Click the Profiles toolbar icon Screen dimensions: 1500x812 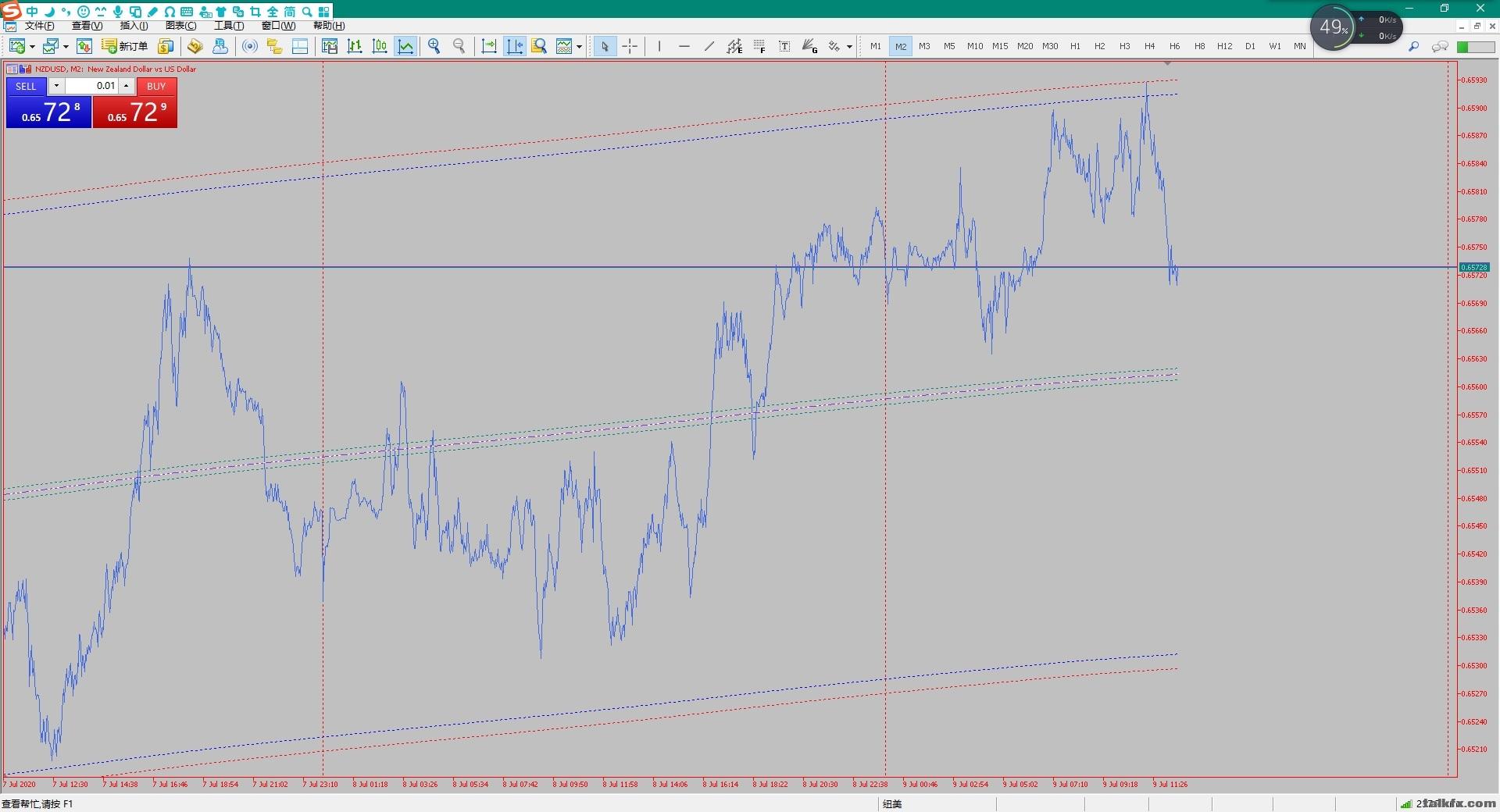pyautogui.click(x=51, y=47)
